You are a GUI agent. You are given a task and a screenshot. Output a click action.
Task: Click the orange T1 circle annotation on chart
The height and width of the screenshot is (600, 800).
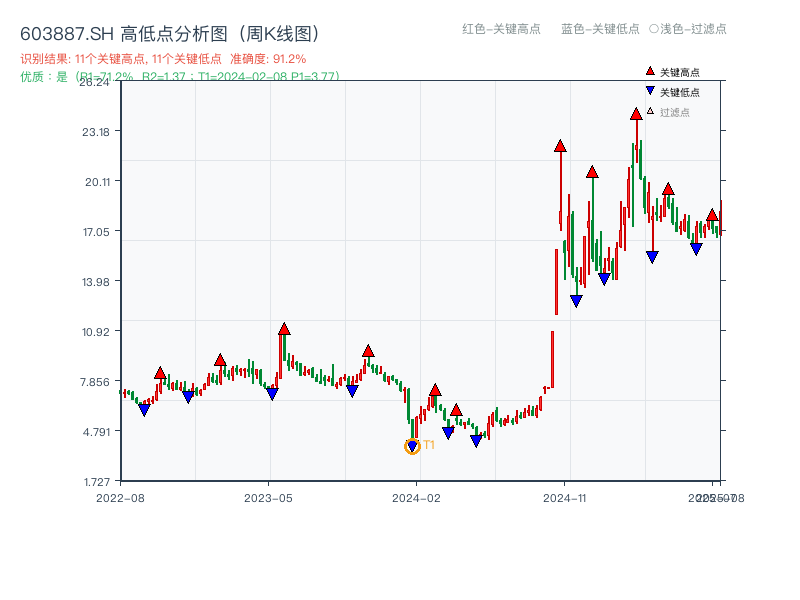413,446
